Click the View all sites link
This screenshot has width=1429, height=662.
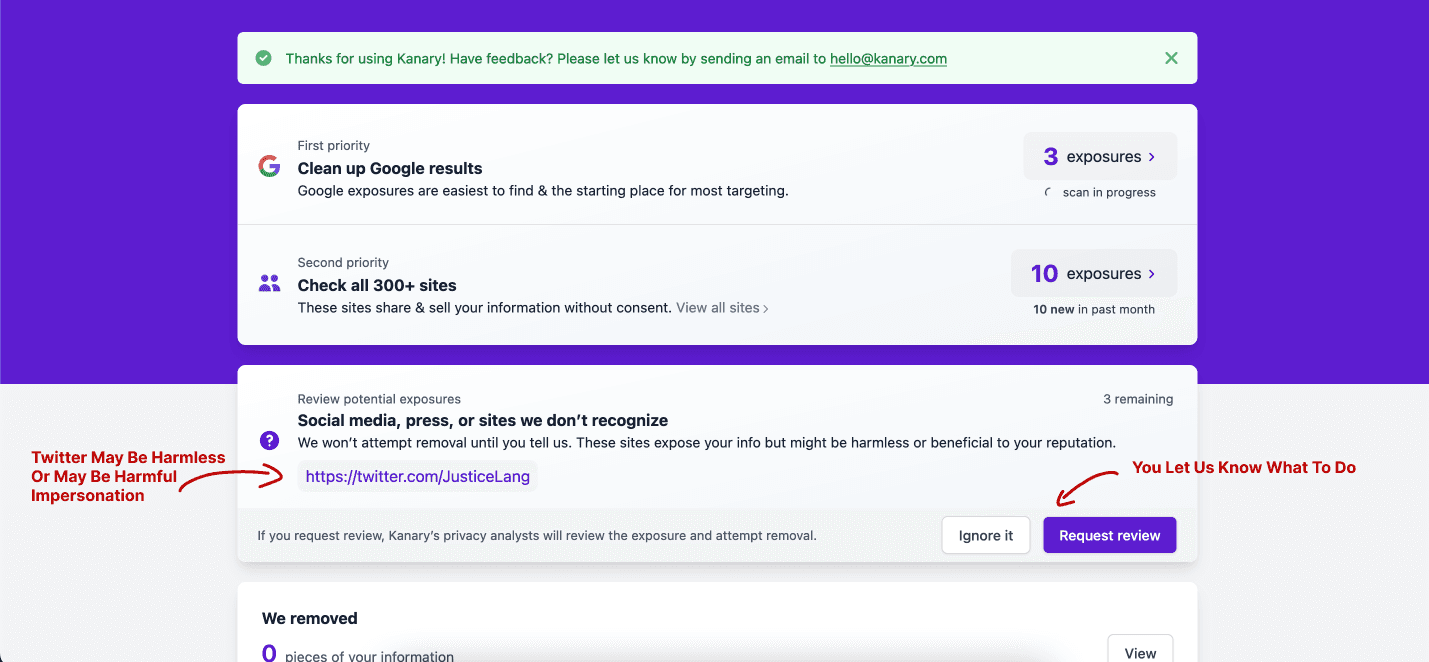point(722,308)
